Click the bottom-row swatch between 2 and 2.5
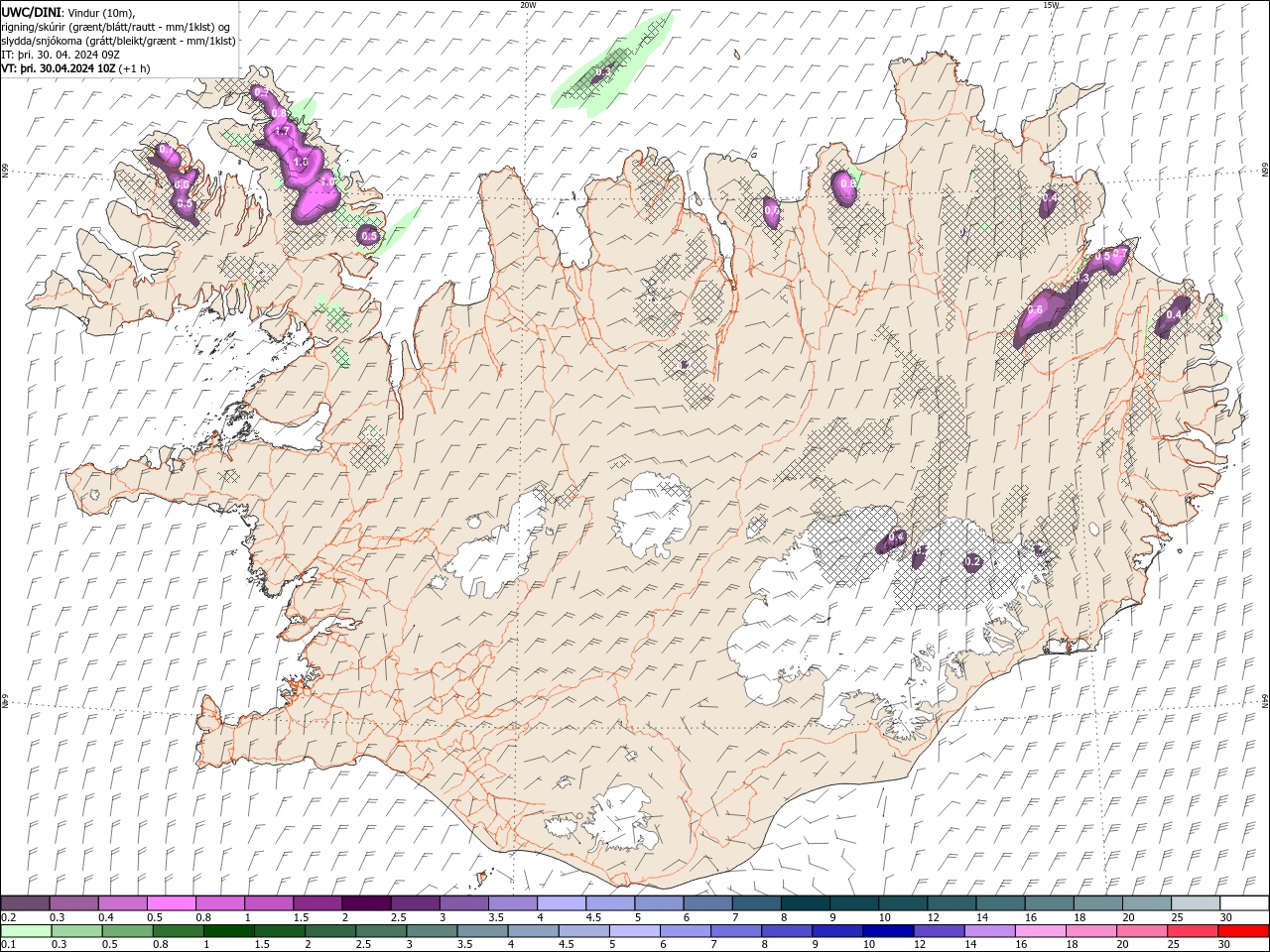This screenshot has height=952, width=1270. tap(330, 931)
